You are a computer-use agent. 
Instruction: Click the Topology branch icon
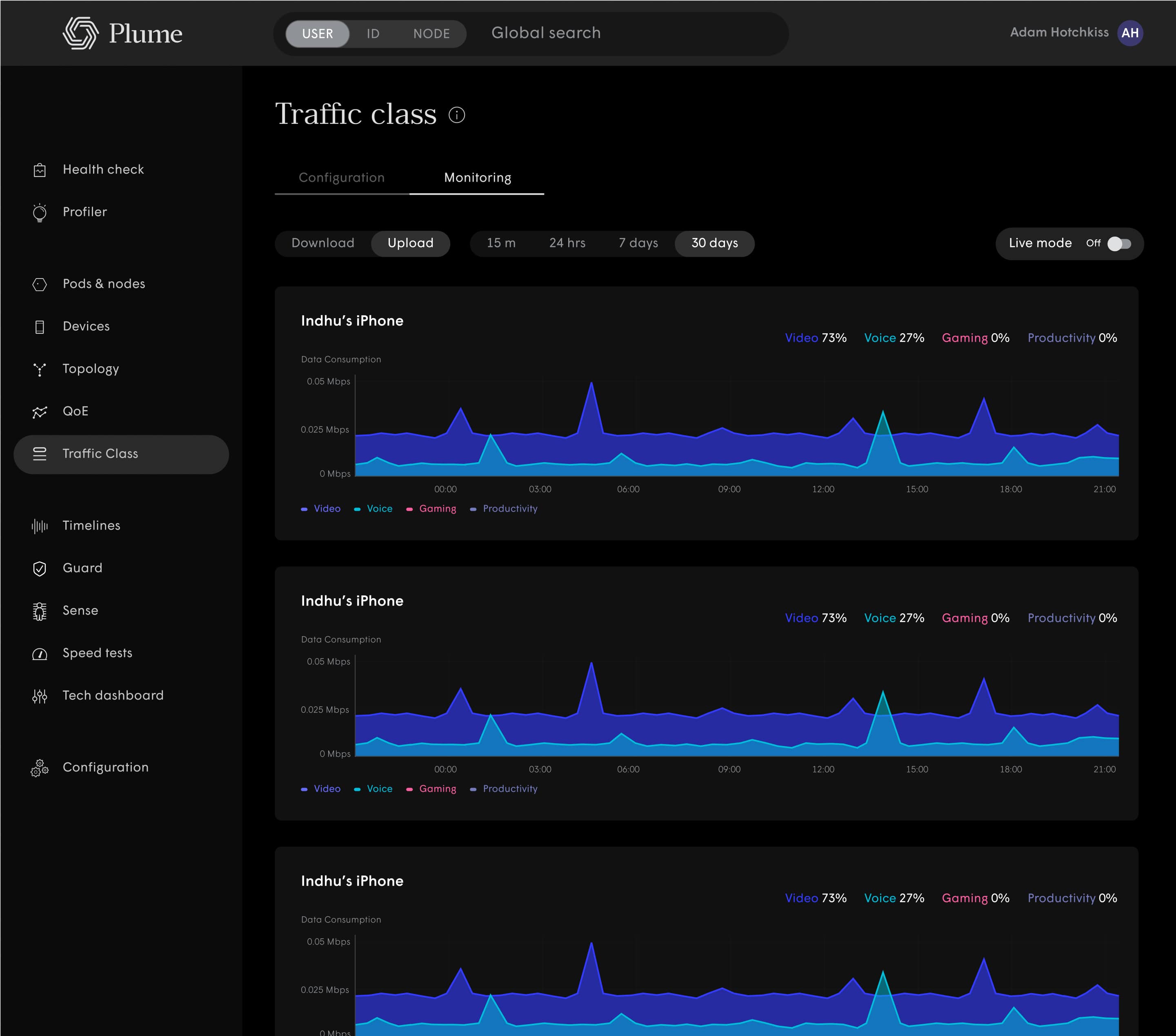[x=40, y=370]
